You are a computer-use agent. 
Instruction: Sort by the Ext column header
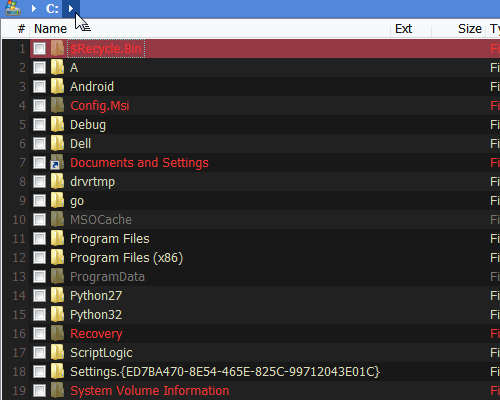[404, 29]
